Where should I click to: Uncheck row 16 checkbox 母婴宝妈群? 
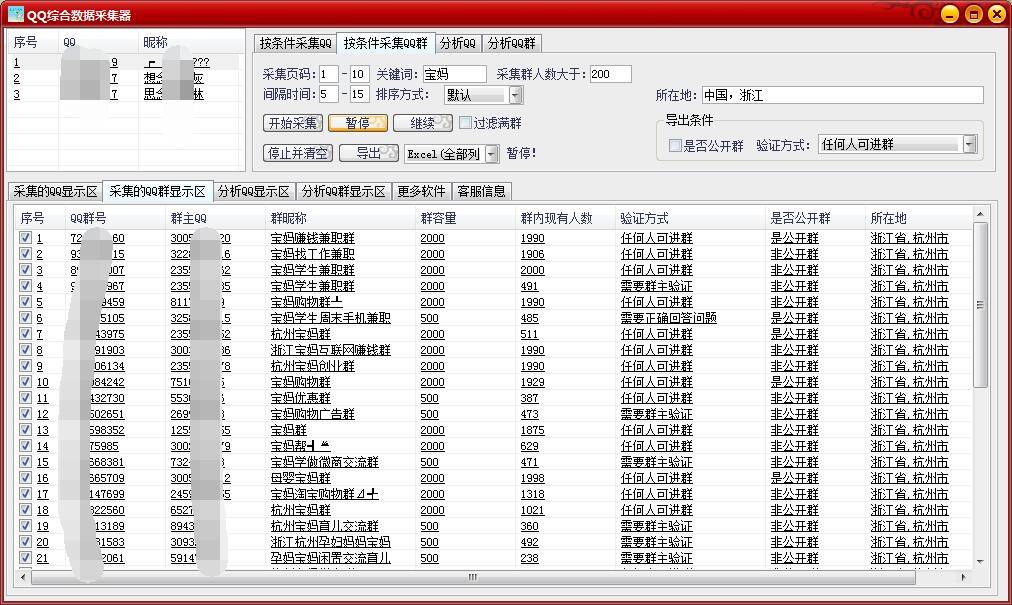[x=25, y=478]
